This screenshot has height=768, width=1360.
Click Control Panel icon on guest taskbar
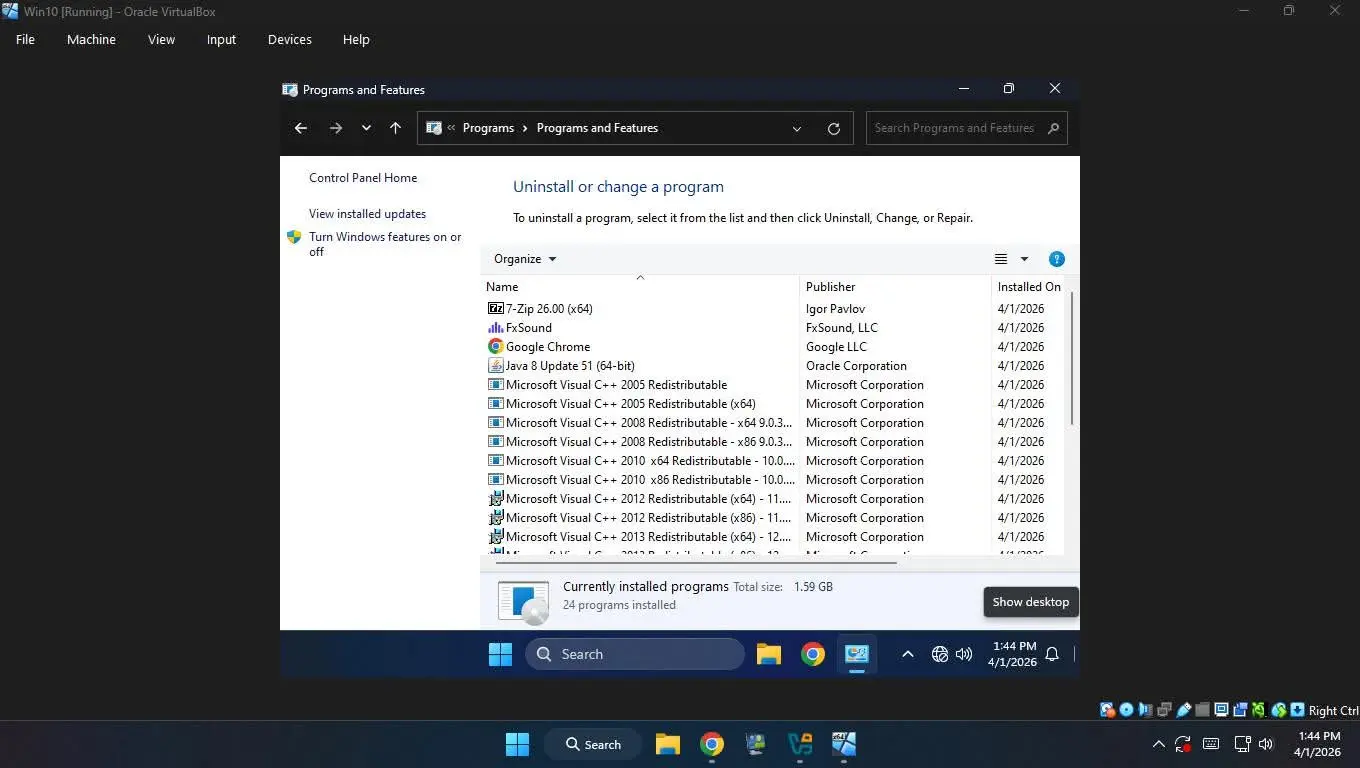(x=857, y=654)
